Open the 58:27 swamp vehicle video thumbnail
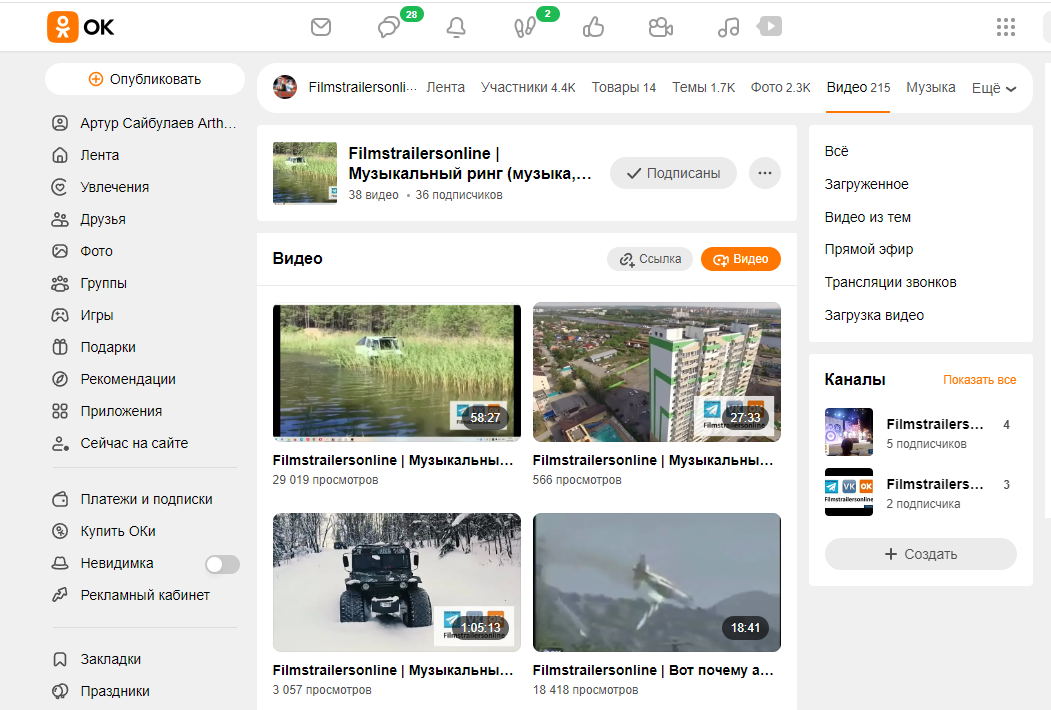The image size is (1051, 710). click(x=397, y=372)
